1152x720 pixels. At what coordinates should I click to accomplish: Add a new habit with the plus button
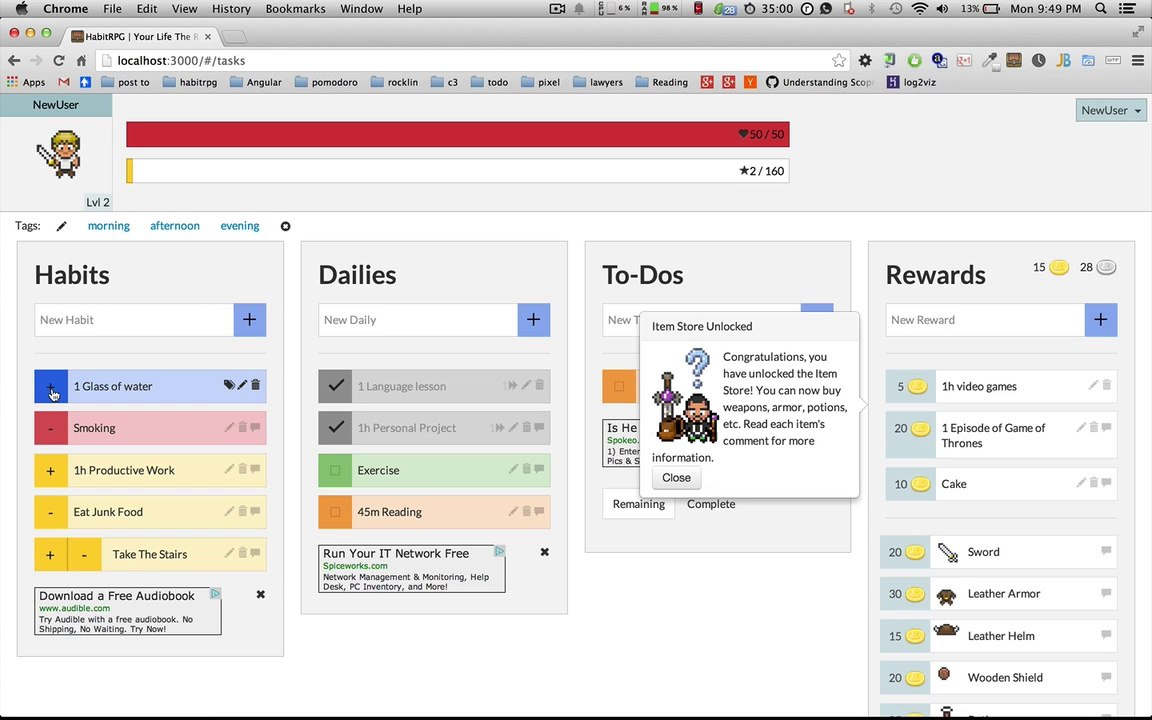250,320
